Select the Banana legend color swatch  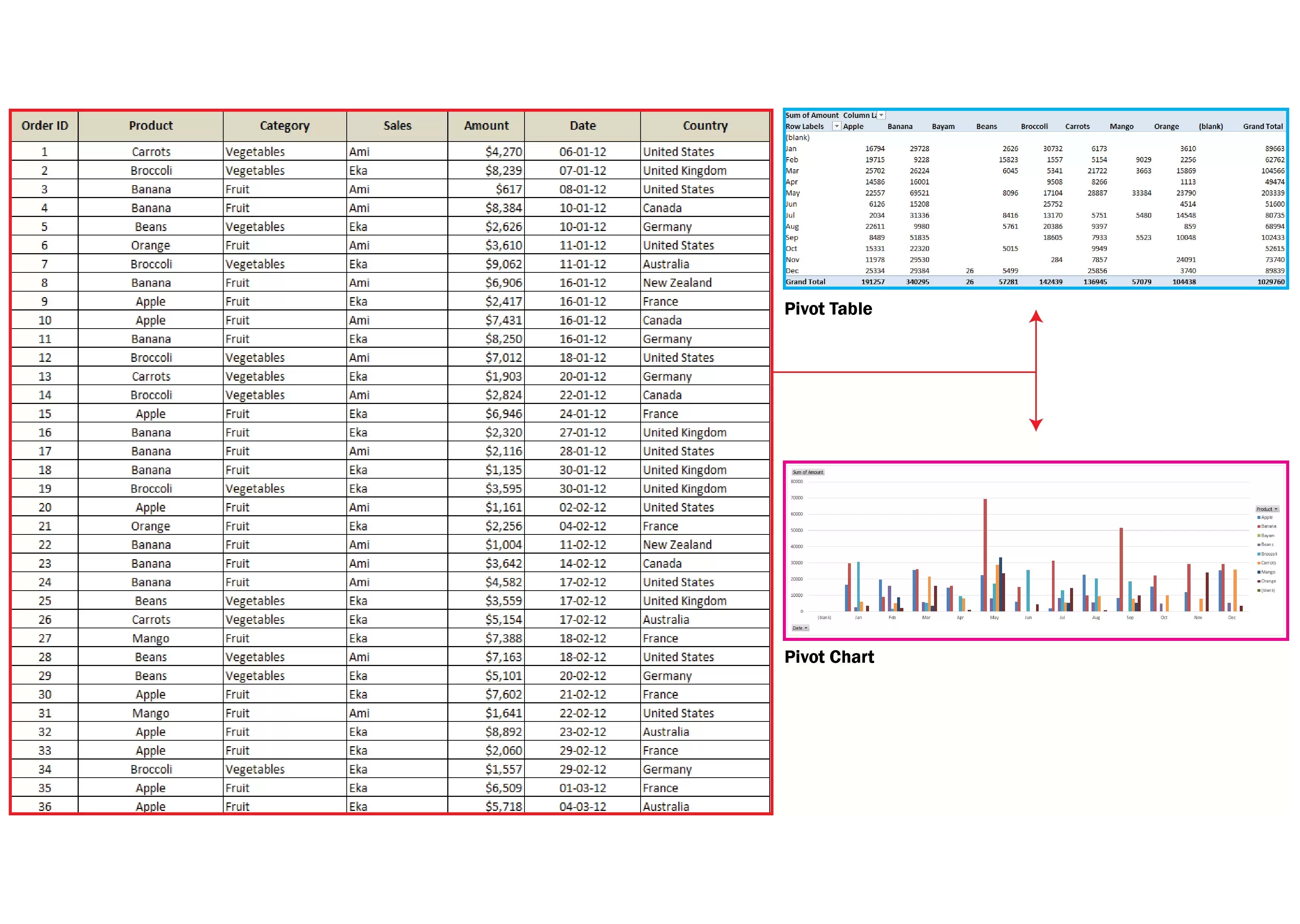1259,527
